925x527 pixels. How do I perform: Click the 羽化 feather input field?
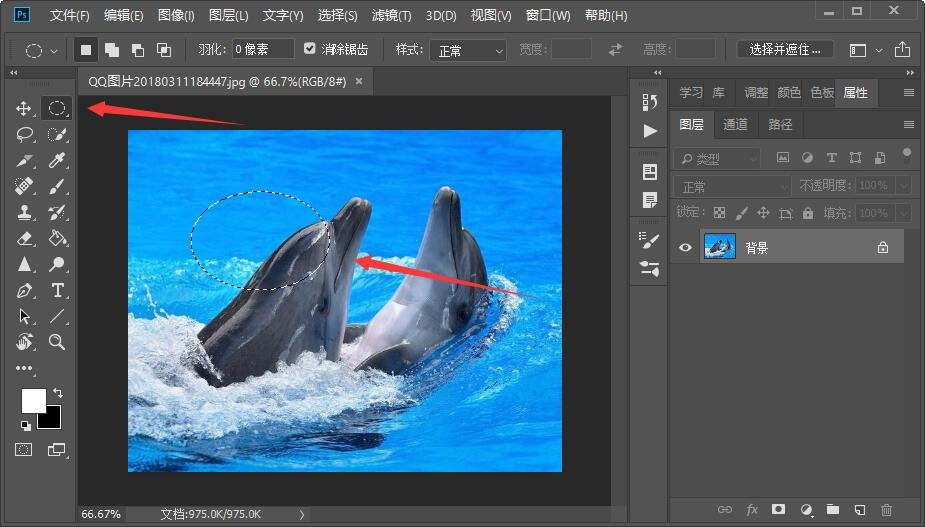263,49
